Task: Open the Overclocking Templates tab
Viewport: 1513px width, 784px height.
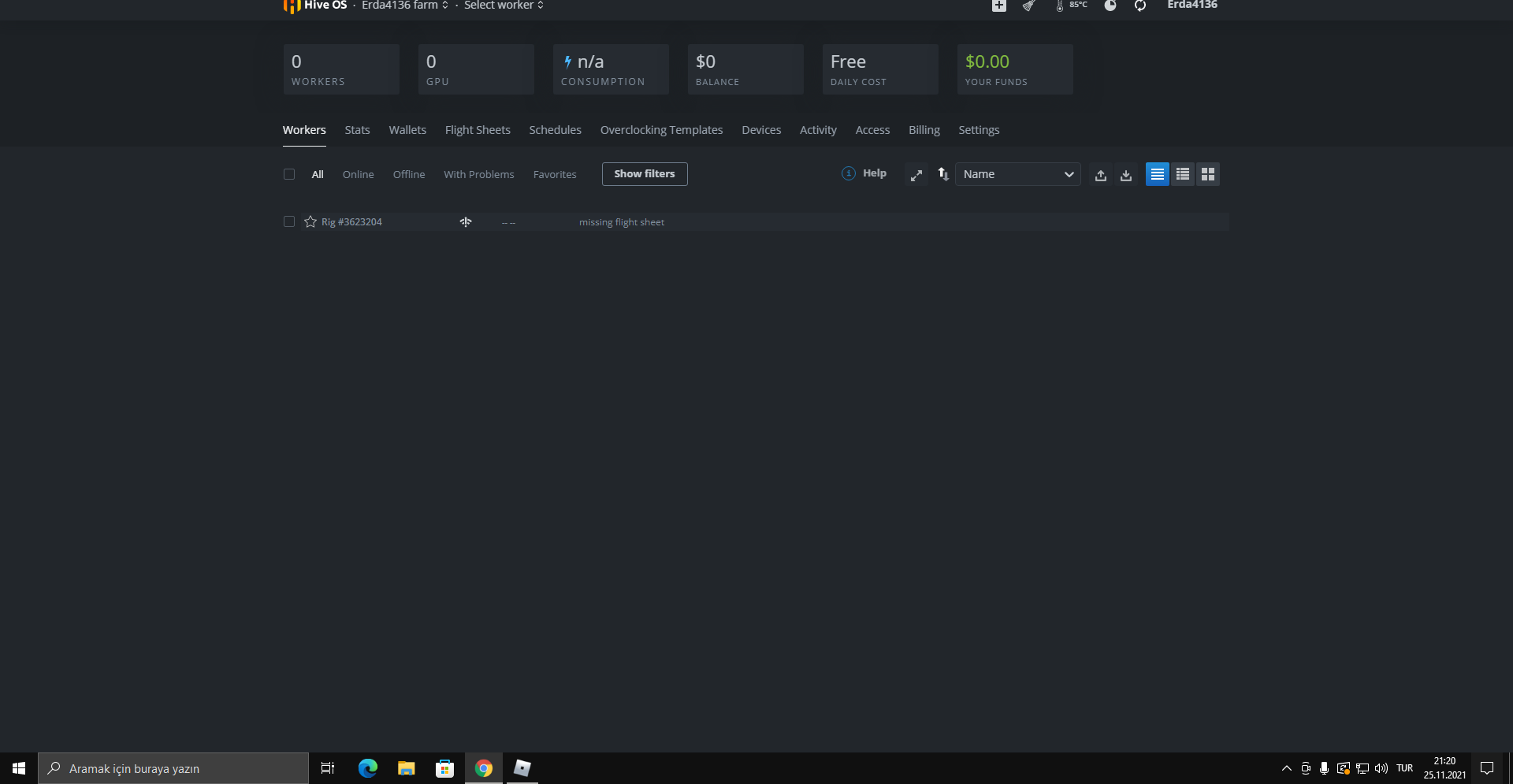Action: point(662,130)
